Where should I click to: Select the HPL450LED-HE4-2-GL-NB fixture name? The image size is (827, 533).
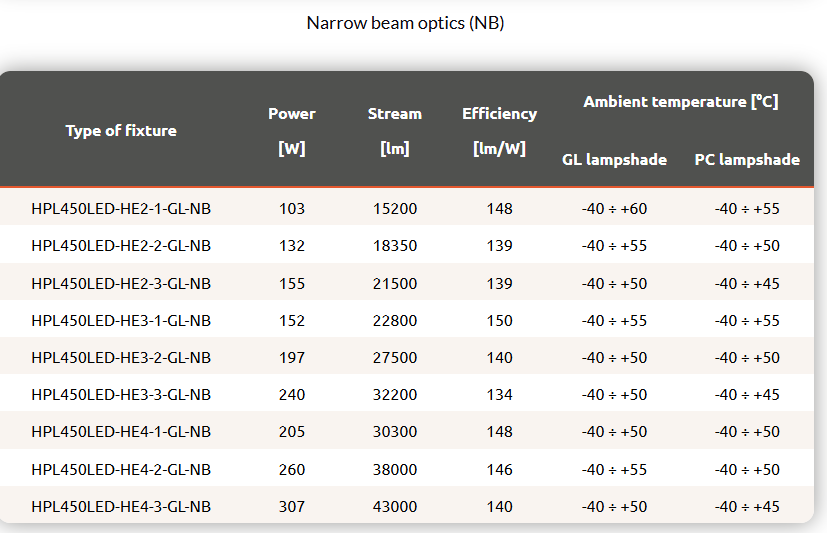point(121,469)
